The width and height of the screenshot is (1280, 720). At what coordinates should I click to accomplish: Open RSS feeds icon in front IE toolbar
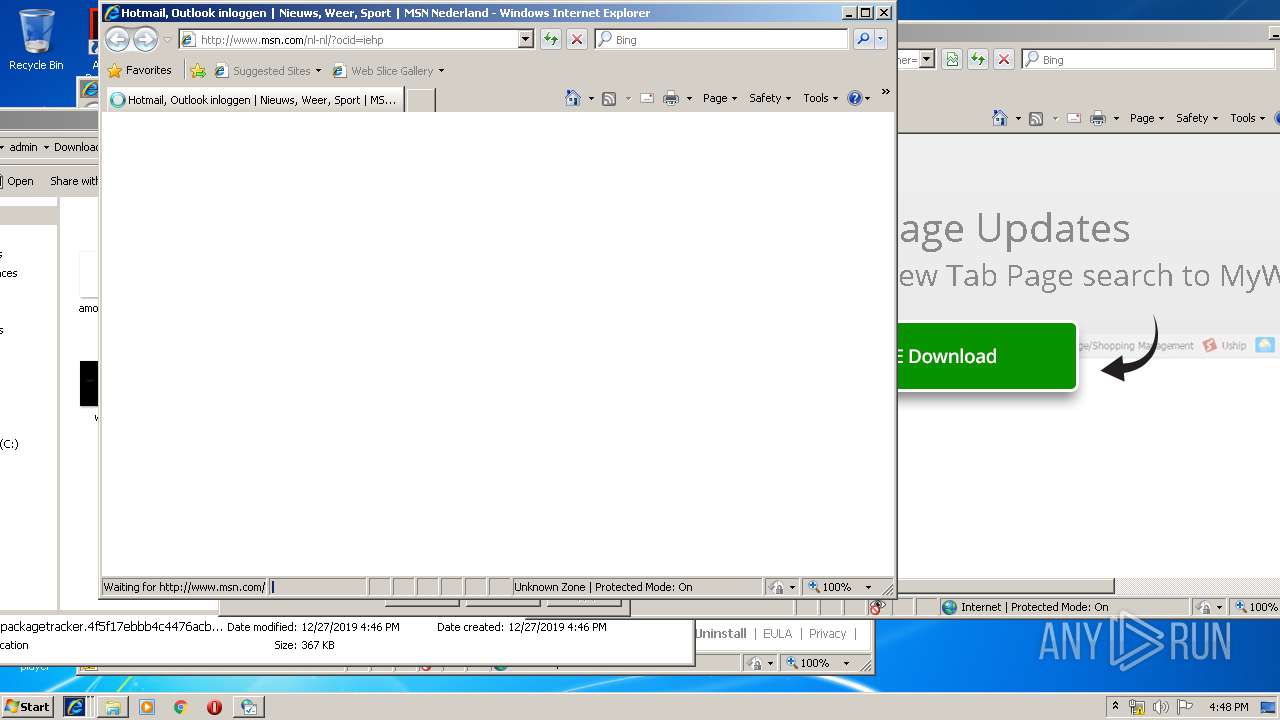tap(609, 98)
